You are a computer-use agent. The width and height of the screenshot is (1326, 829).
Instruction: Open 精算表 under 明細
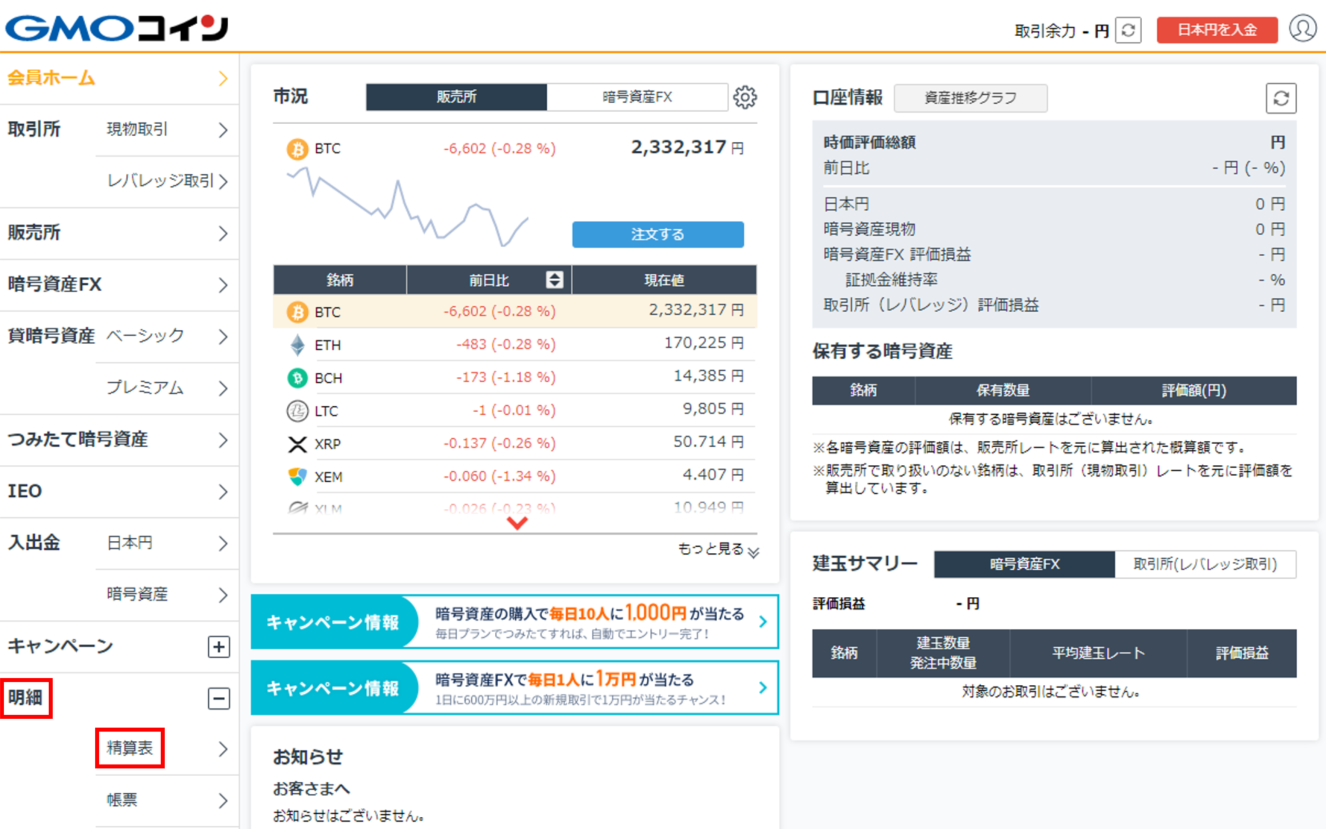pyautogui.click(x=167, y=748)
